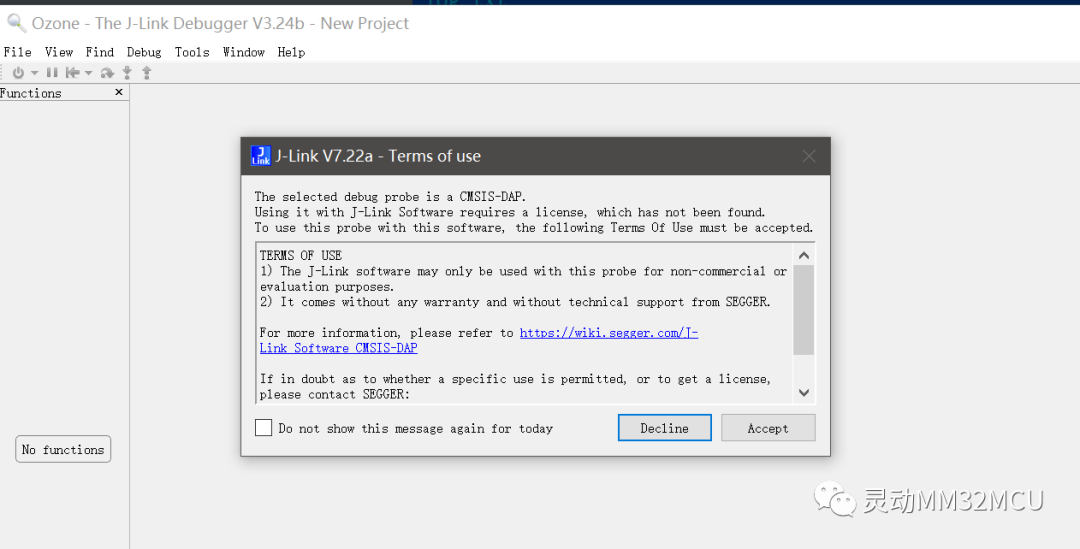Click the 'No functions' placeholder label
The width and height of the screenshot is (1080, 549).
63,449
